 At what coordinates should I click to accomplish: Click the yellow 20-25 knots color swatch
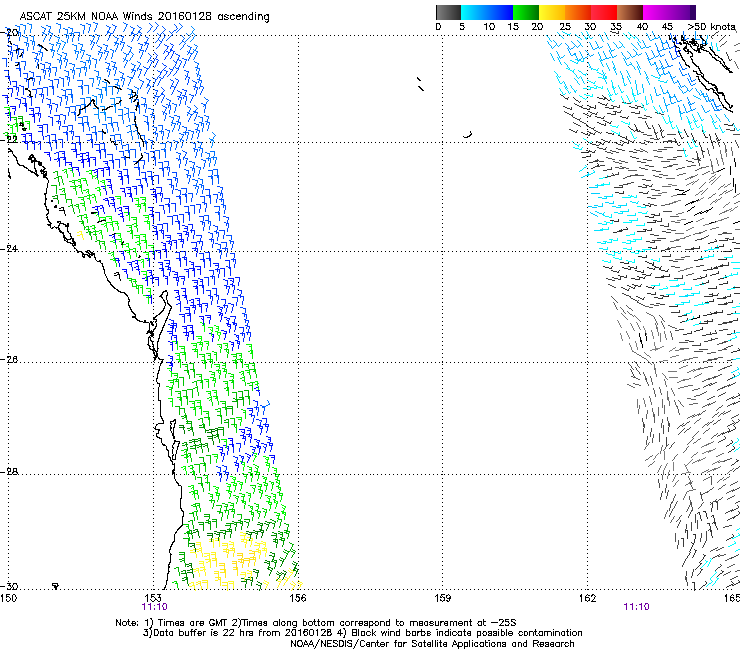click(x=552, y=12)
